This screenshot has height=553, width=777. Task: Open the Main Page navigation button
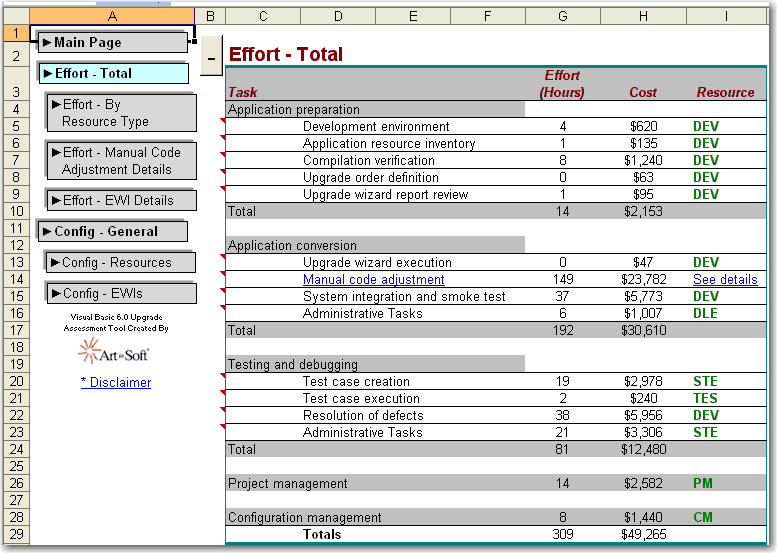(111, 42)
